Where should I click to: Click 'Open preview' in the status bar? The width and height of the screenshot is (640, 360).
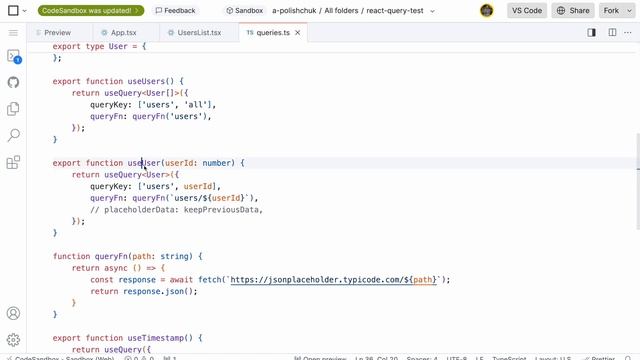320,358
